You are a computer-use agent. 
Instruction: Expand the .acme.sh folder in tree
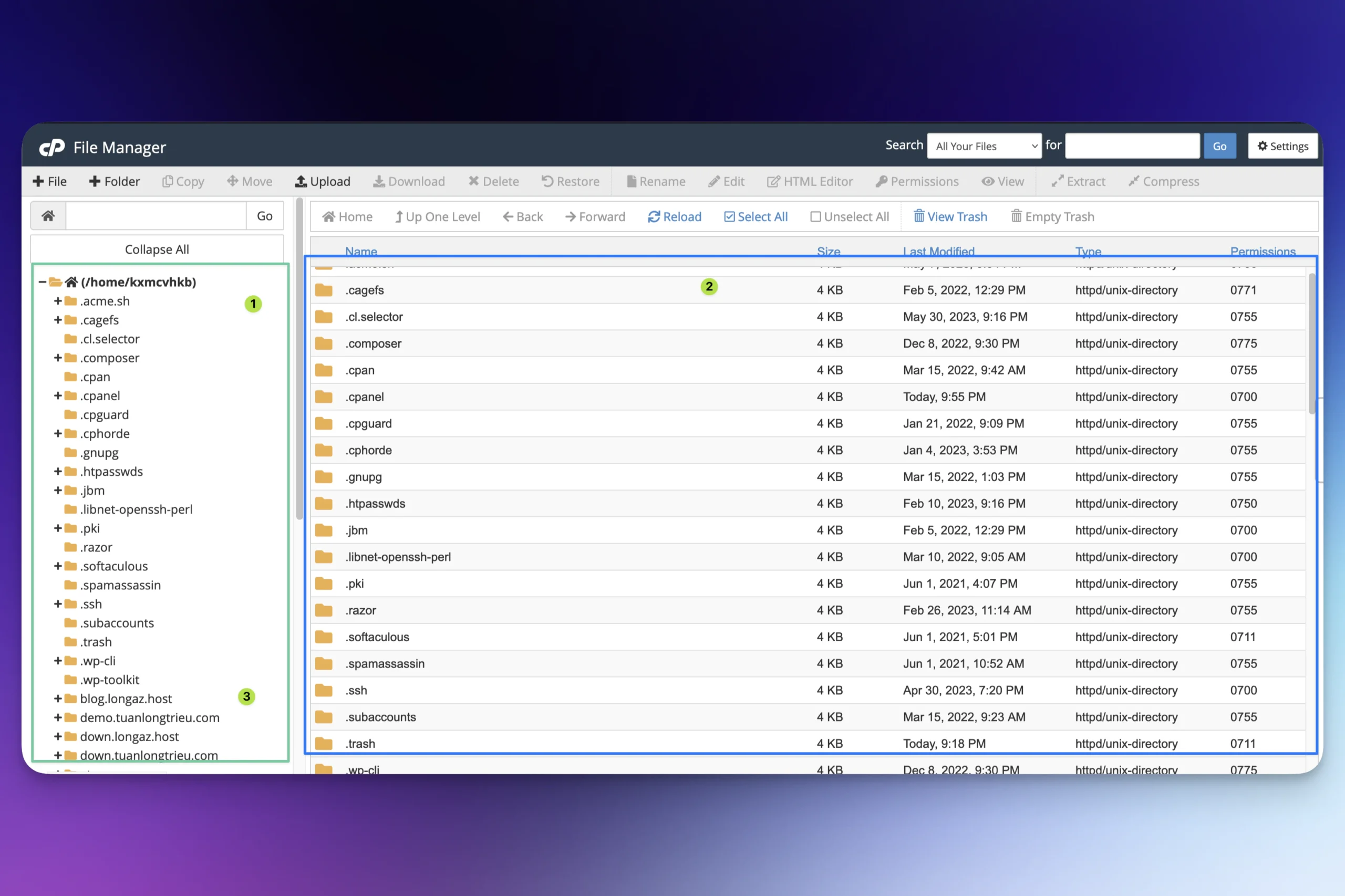point(58,300)
